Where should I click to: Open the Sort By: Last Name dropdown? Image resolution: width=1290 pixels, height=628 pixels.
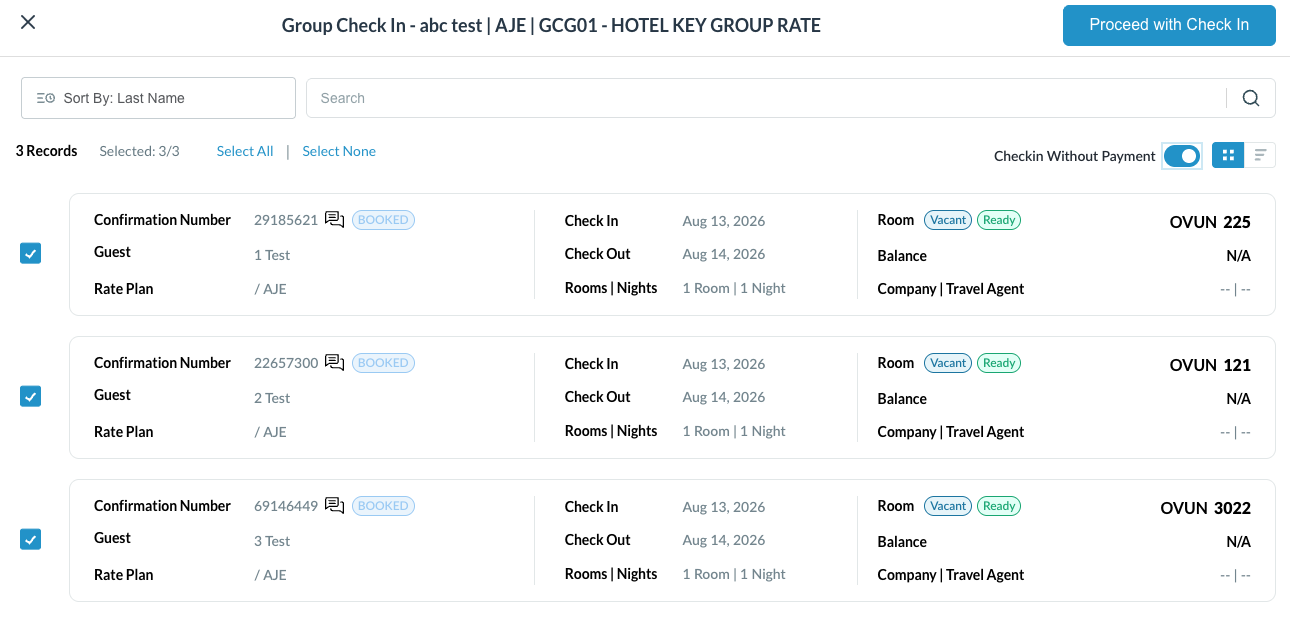point(158,98)
